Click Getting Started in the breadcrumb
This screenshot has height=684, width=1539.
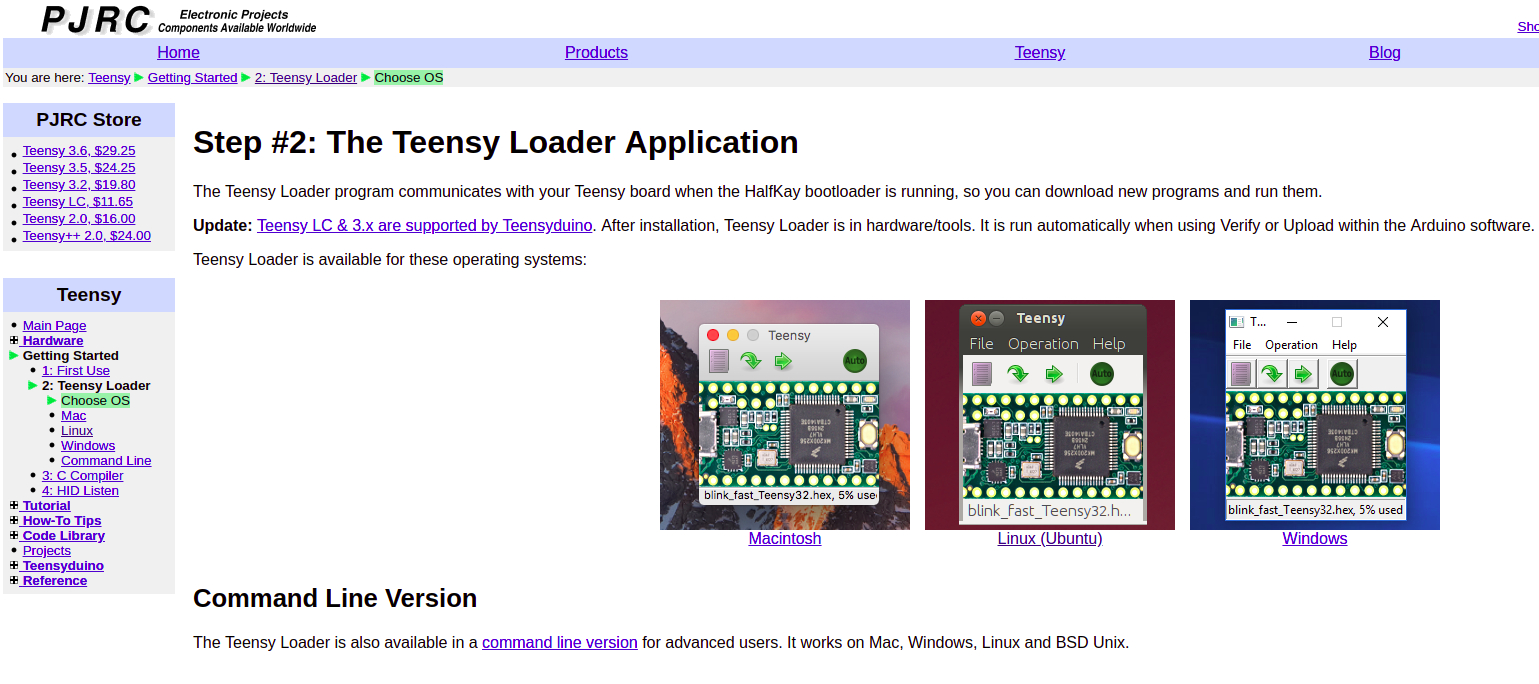(192, 78)
